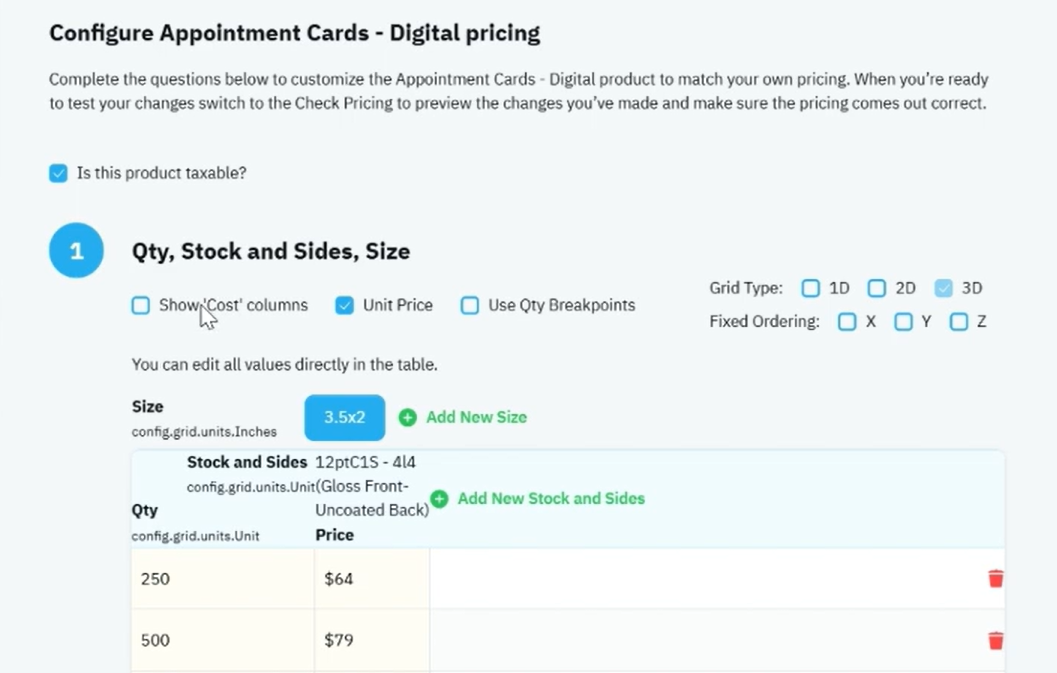The height and width of the screenshot is (673, 1057).
Task: Click Add New Size link
Action: coord(476,417)
